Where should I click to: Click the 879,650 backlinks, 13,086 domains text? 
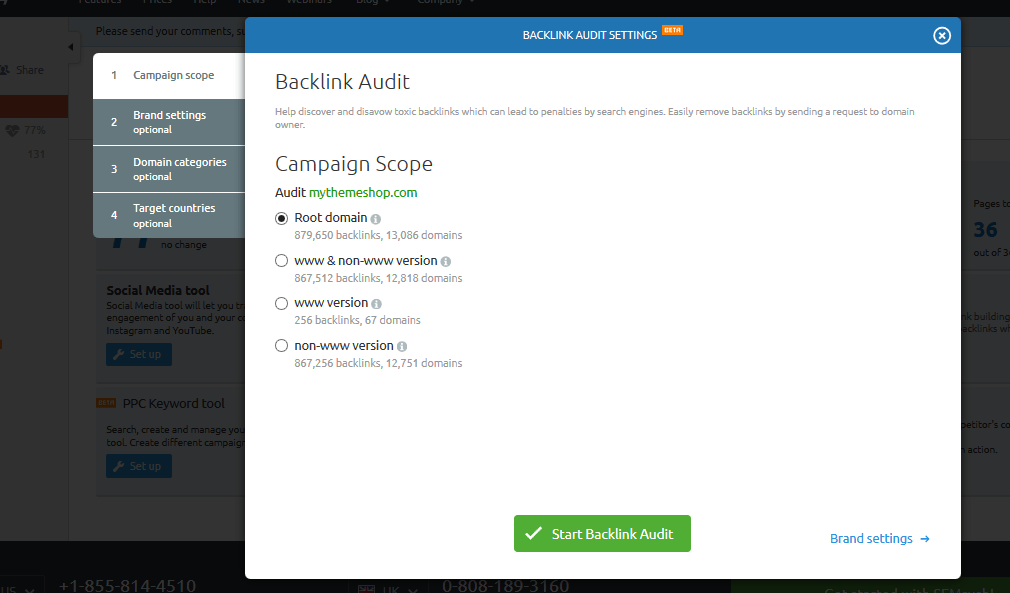(378, 235)
